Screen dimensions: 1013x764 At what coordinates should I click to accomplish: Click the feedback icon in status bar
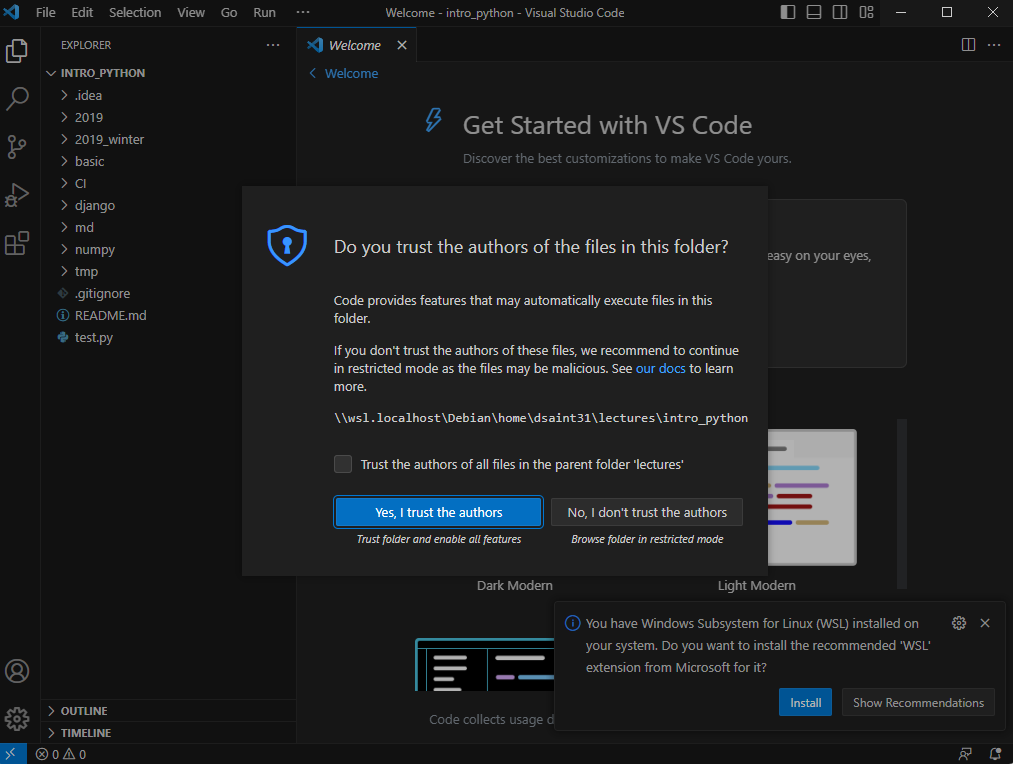[965, 754]
